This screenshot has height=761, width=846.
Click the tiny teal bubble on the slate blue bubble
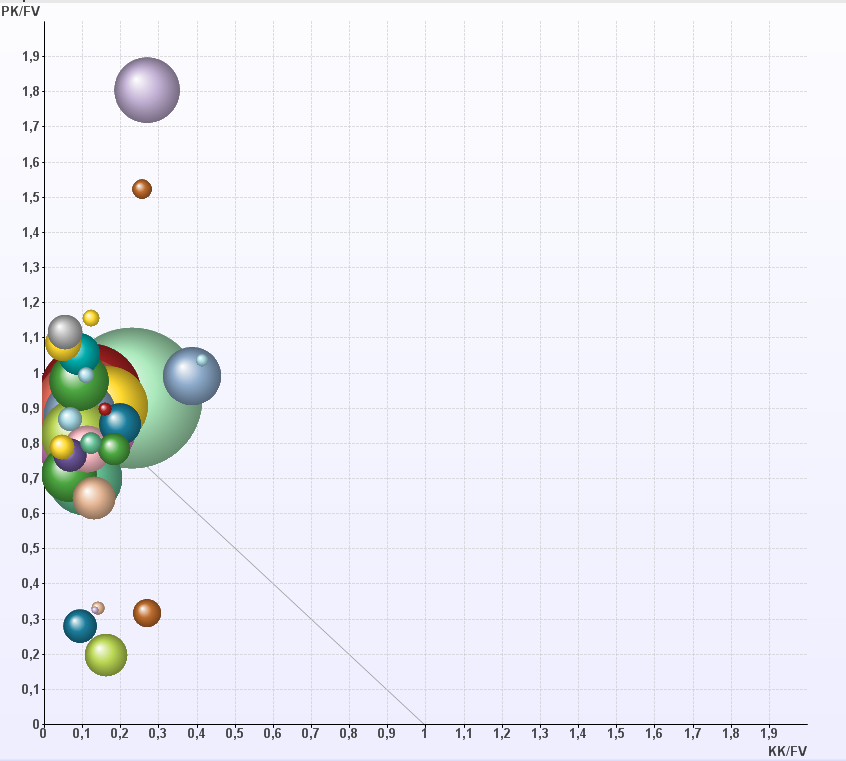point(202,359)
